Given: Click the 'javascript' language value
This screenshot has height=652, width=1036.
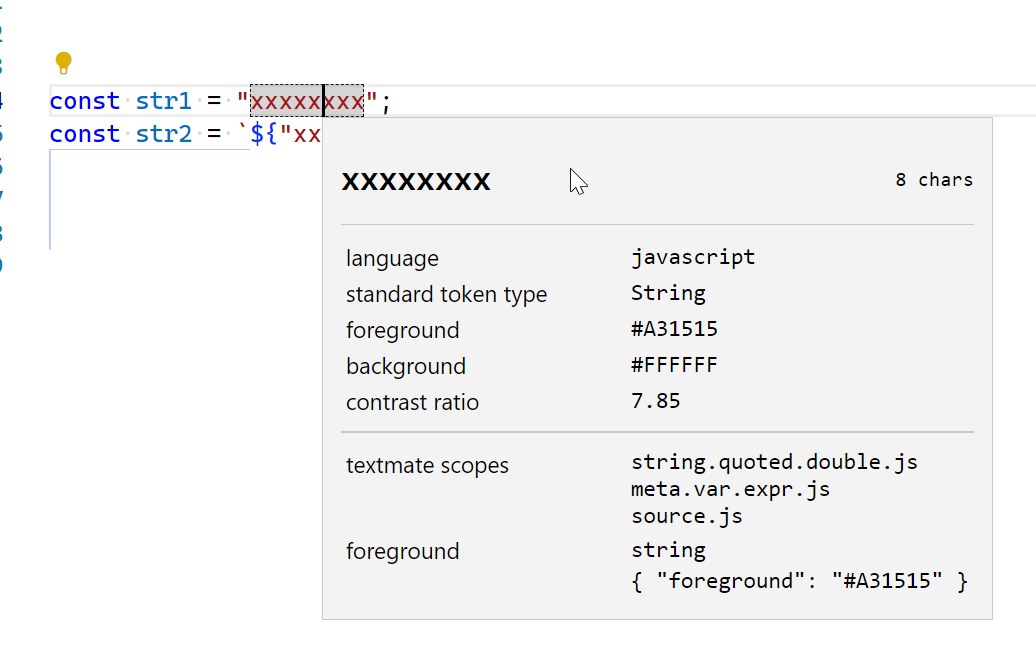Looking at the screenshot, I should pyautogui.click(x=693, y=257).
